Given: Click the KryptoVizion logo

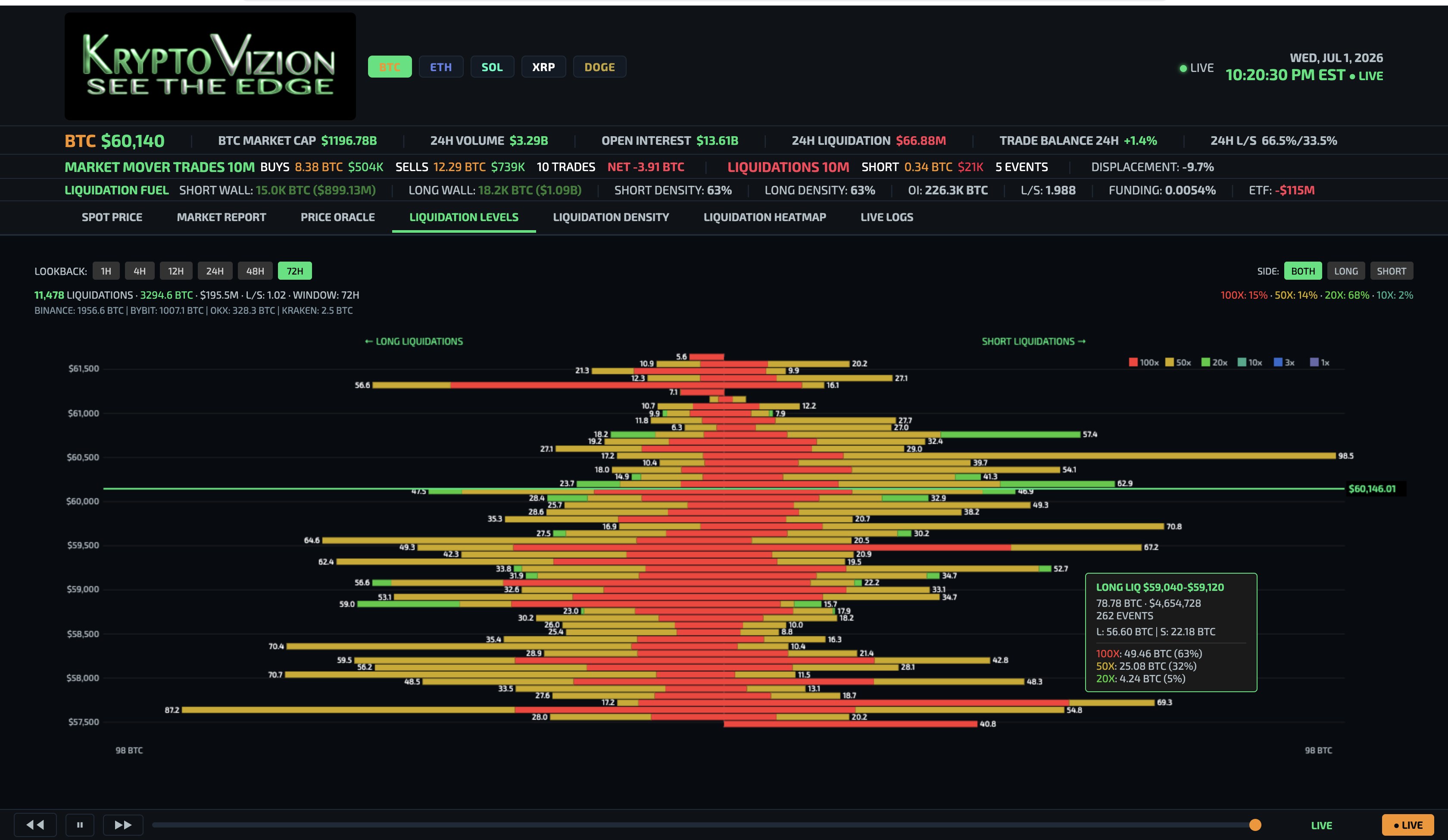Looking at the screenshot, I should (x=210, y=66).
